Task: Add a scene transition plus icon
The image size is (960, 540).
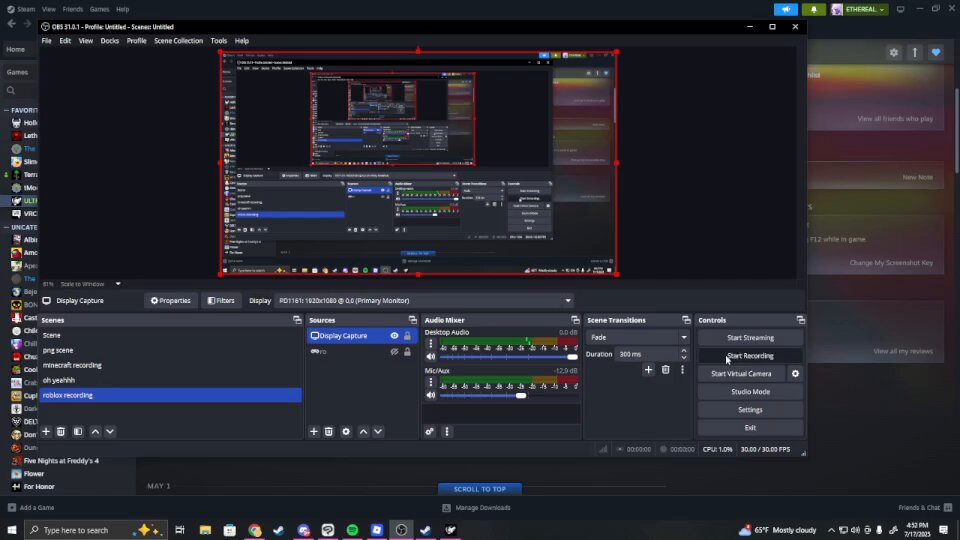Action: (648, 370)
